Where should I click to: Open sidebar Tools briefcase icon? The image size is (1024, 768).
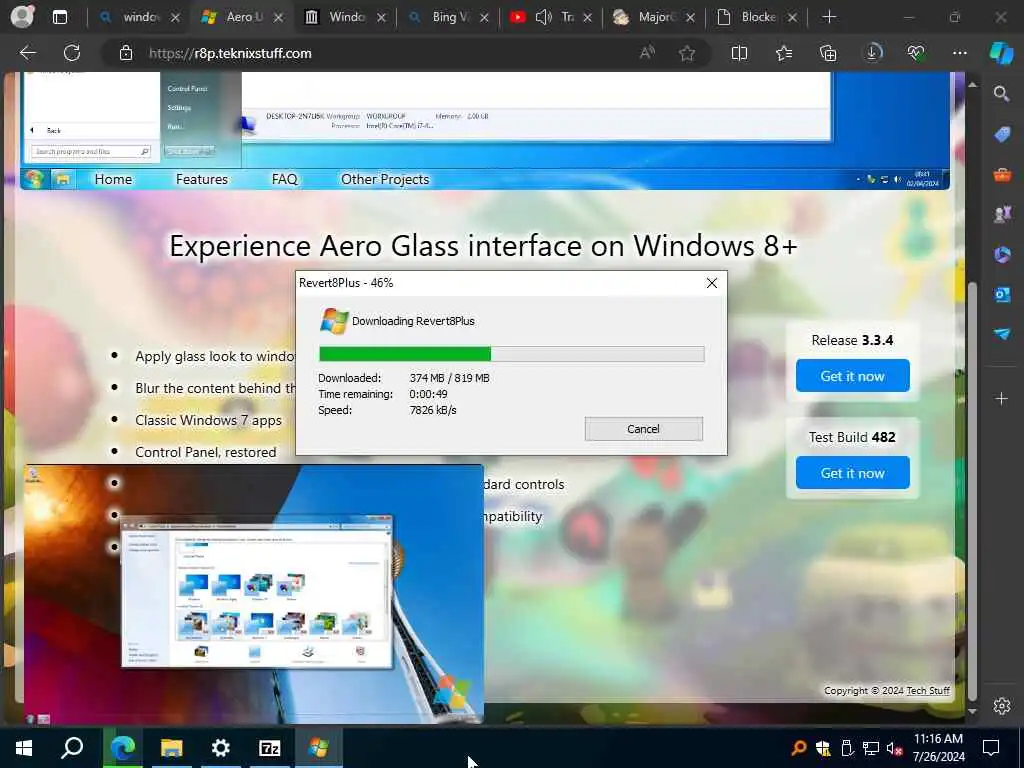click(1002, 174)
